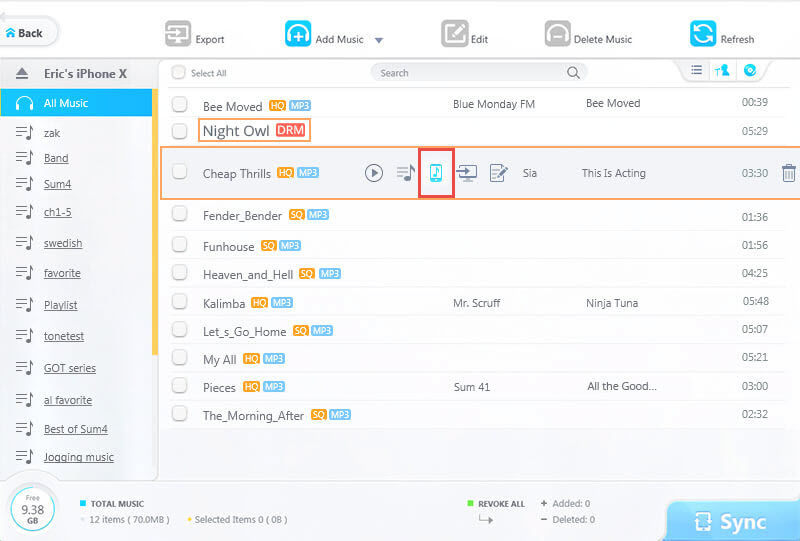The width and height of the screenshot is (800, 541).
Task: Click the 'Mr. Scruff' artist cell
Action: pyautogui.click(x=477, y=303)
